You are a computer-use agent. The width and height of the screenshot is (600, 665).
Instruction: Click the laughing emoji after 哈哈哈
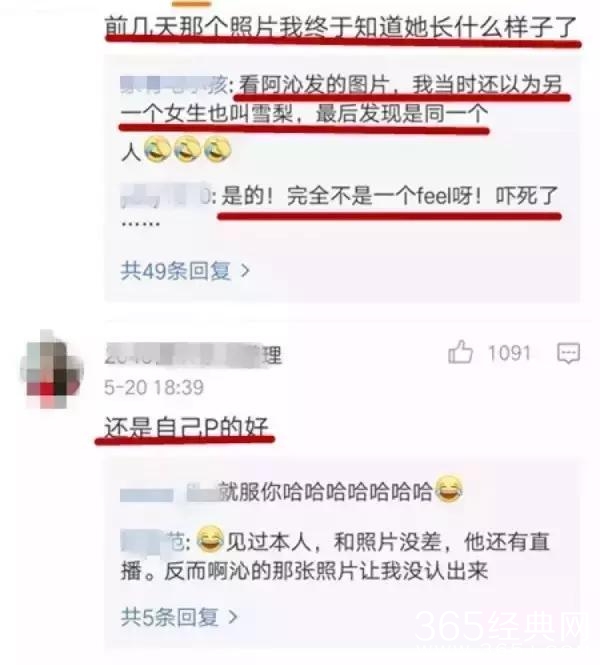(x=449, y=489)
